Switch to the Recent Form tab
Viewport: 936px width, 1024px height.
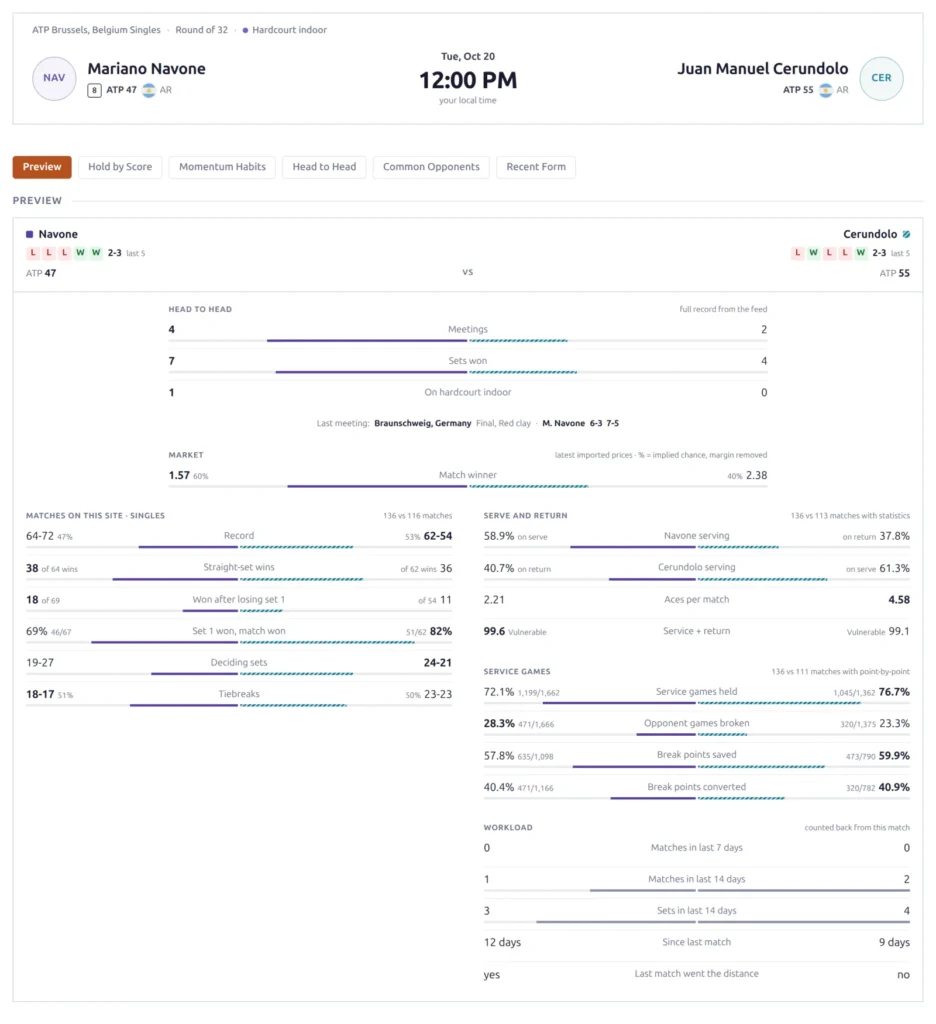(x=536, y=167)
